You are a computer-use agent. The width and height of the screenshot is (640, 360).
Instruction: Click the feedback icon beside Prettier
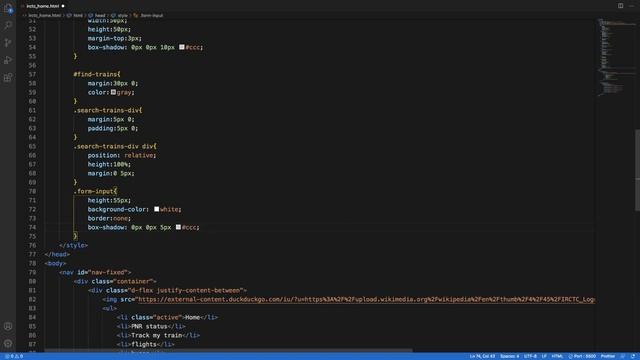pyautogui.click(x=622, y=356)
